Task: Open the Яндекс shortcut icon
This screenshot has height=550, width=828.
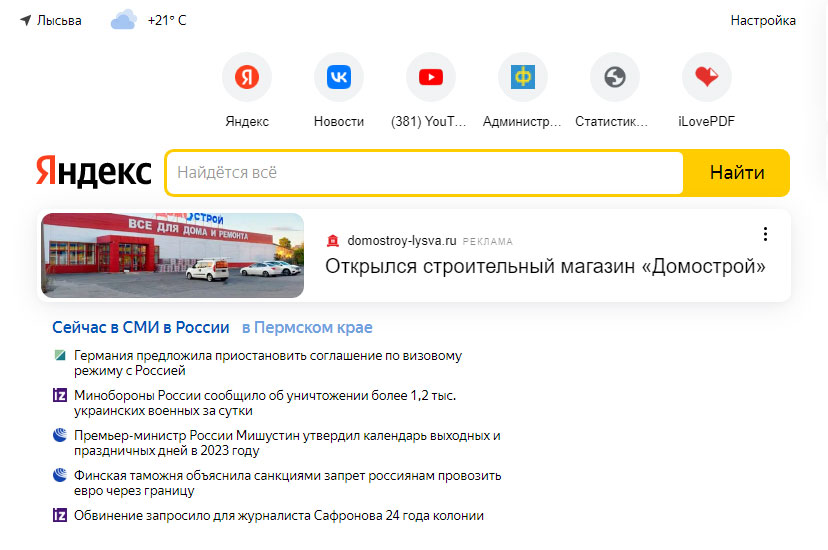Action: pos(247,77)
